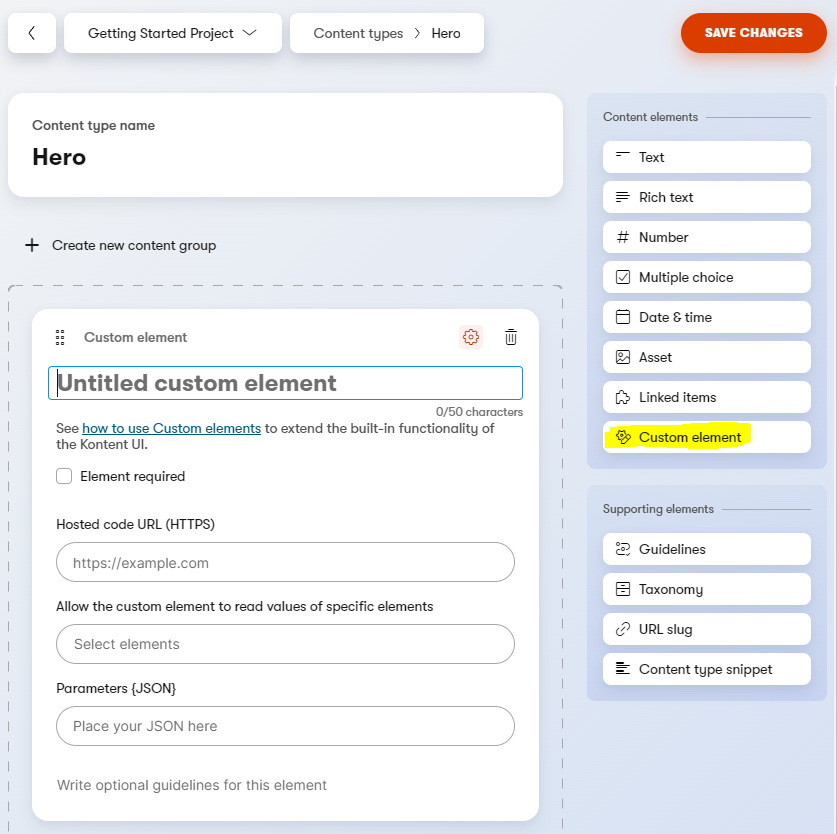Grab the custom element drag handle
This screenshot has width=837, height=834.
click(60, 337)
